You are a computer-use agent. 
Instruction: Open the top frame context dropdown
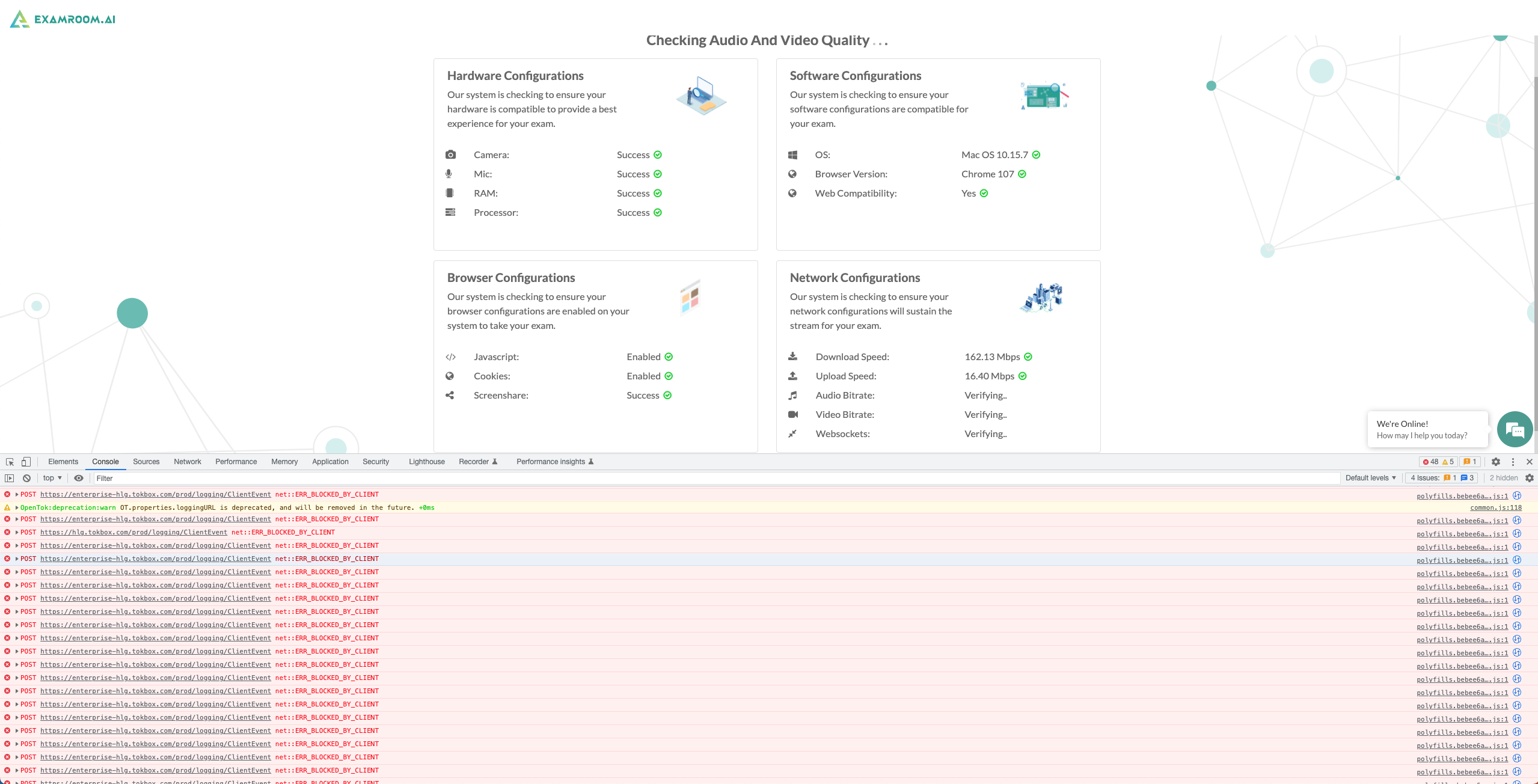pyautogui.click(x=51, y=478)
